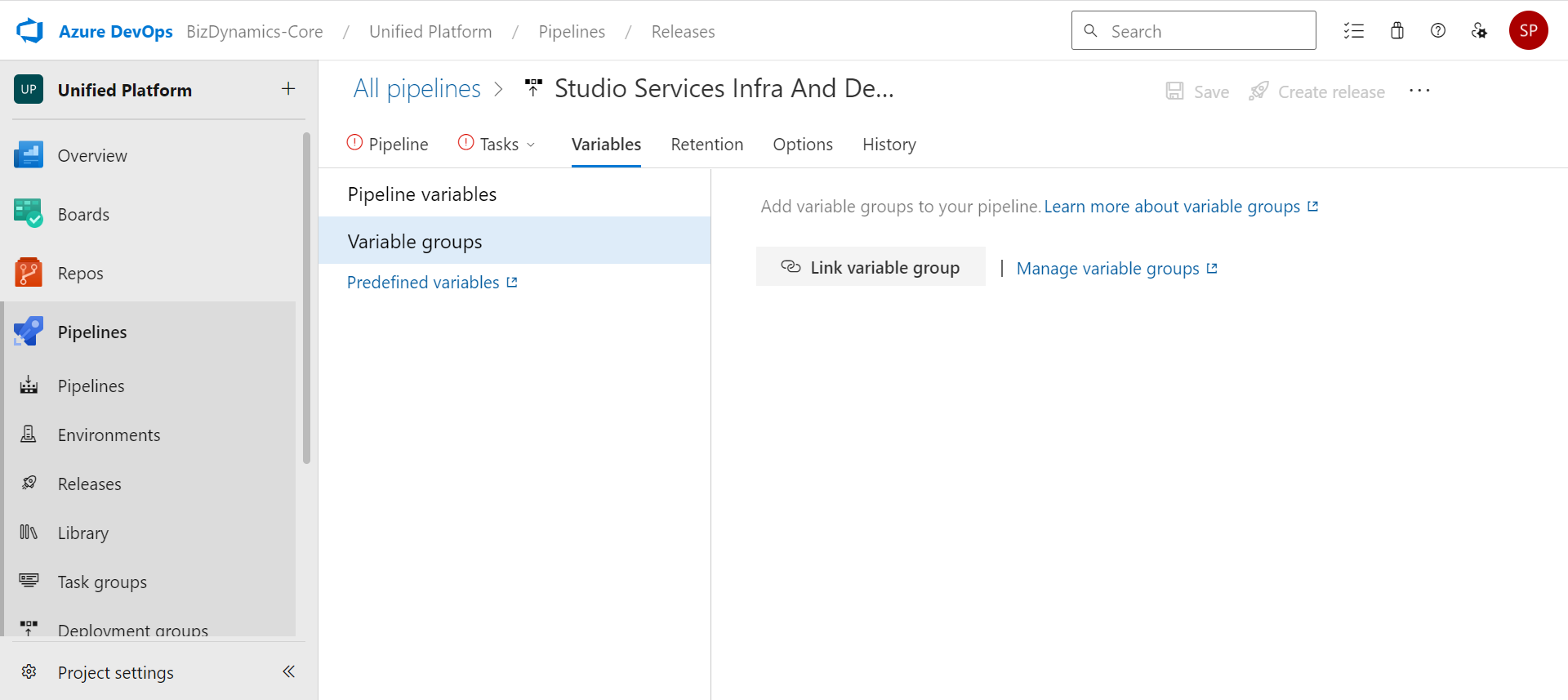This screenshot has height=700, width=1568.
Task: Open the work items list icon
Action: 1354,31
